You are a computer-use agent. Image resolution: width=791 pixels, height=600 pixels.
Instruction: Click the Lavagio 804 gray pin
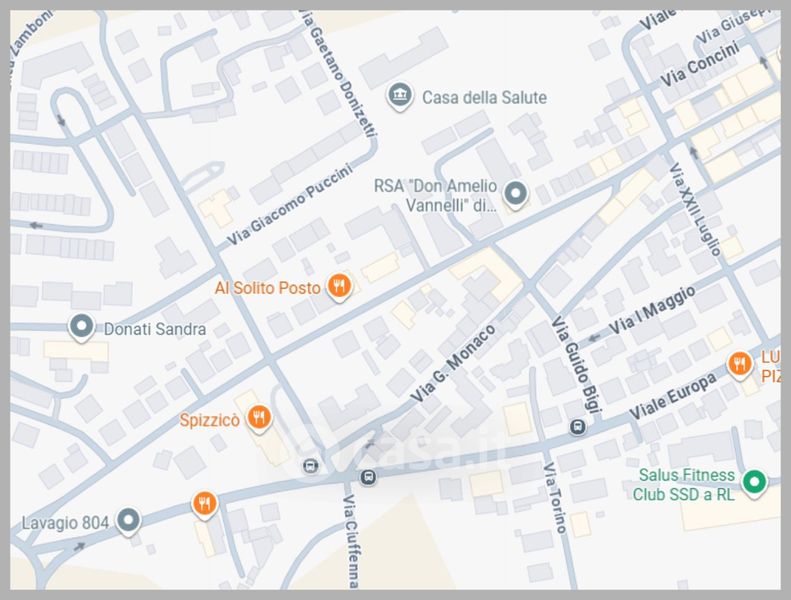(x=128, y=520)
